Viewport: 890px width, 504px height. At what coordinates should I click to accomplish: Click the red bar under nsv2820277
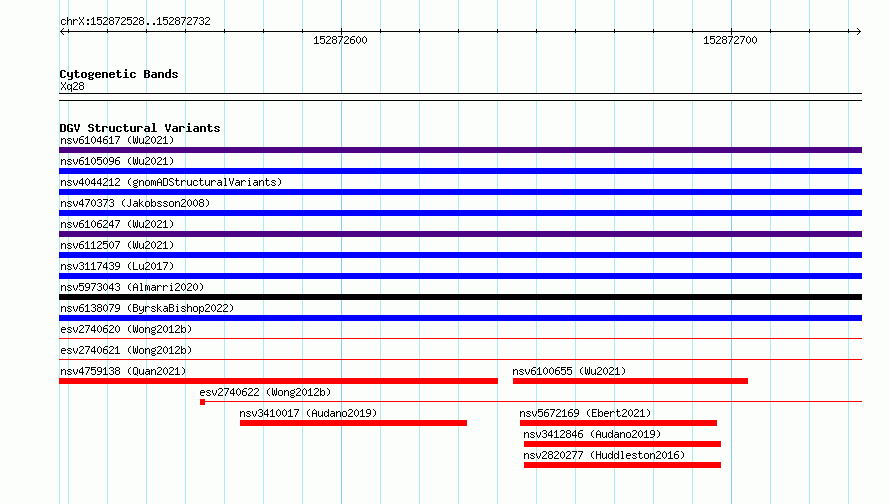click(622, 465)
